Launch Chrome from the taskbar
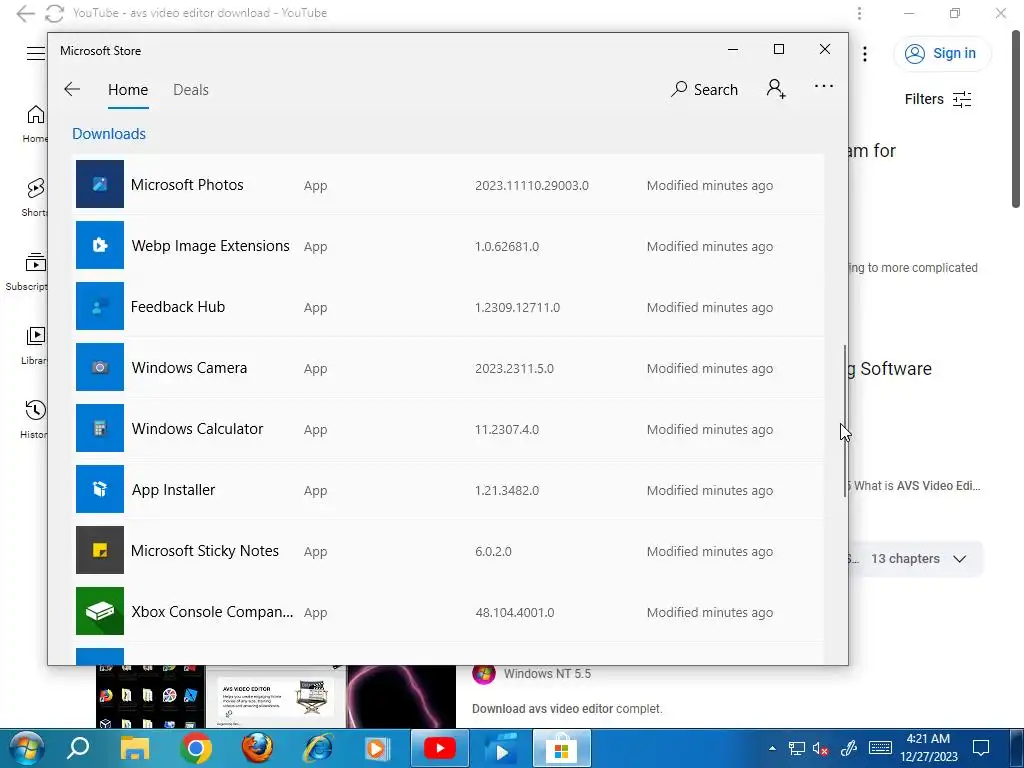Screen dimensions: 1024x768 [x=196, y=748]
